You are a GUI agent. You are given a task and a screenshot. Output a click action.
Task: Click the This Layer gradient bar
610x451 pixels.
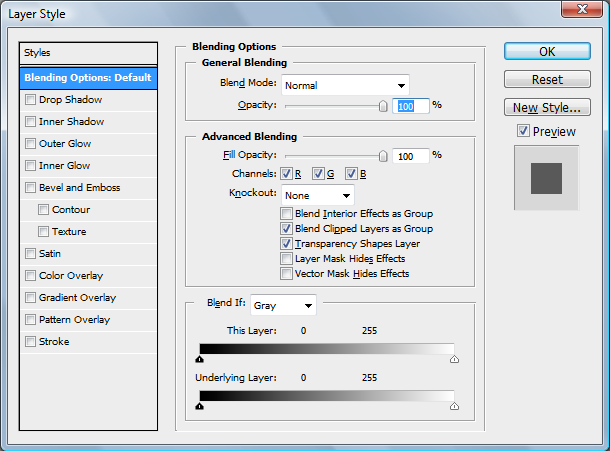pyautogui.click(x=327, y=349)
